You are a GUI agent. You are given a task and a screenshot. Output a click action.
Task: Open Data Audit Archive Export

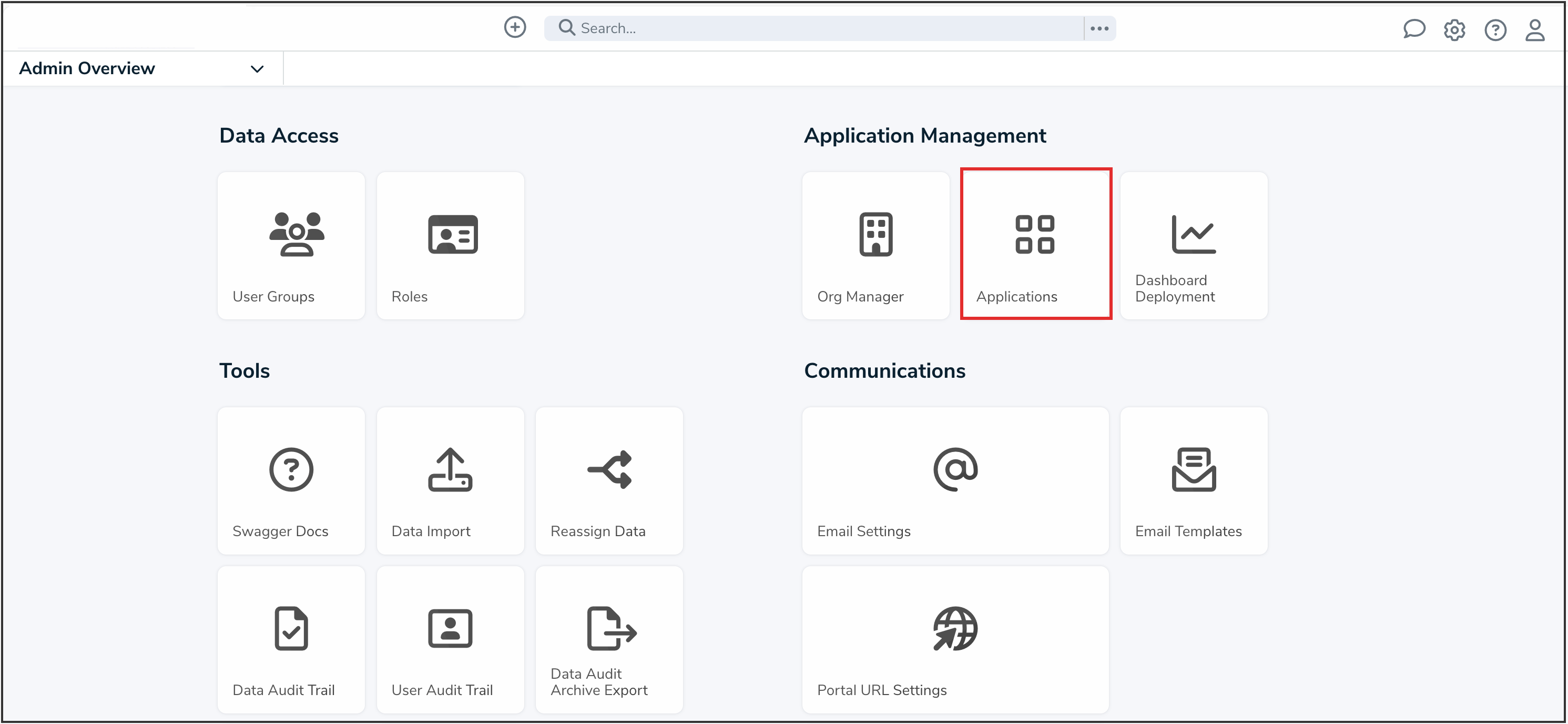(609, 639)
